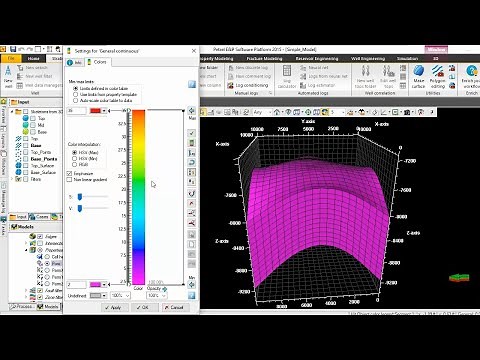Collapse the top folder in the Input tree

(12, 112)
